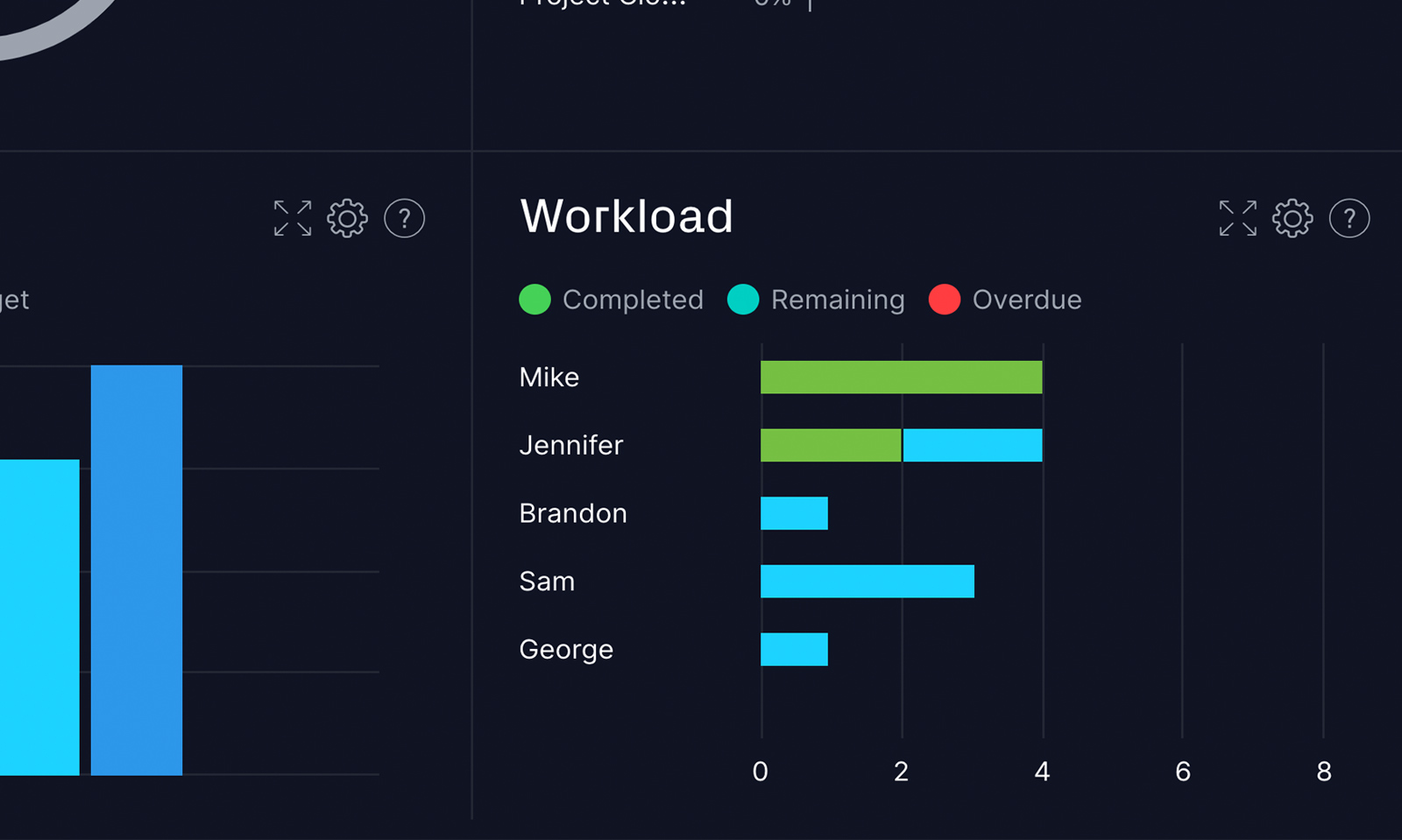1402x840 pixels.
Task: Click the axis label 4 in Workload
Action: [1042, 772]
